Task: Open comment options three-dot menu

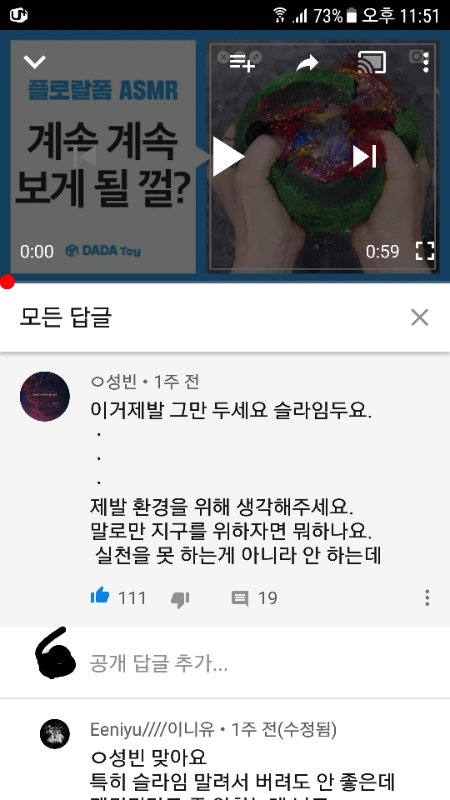Action: point(427,597)
